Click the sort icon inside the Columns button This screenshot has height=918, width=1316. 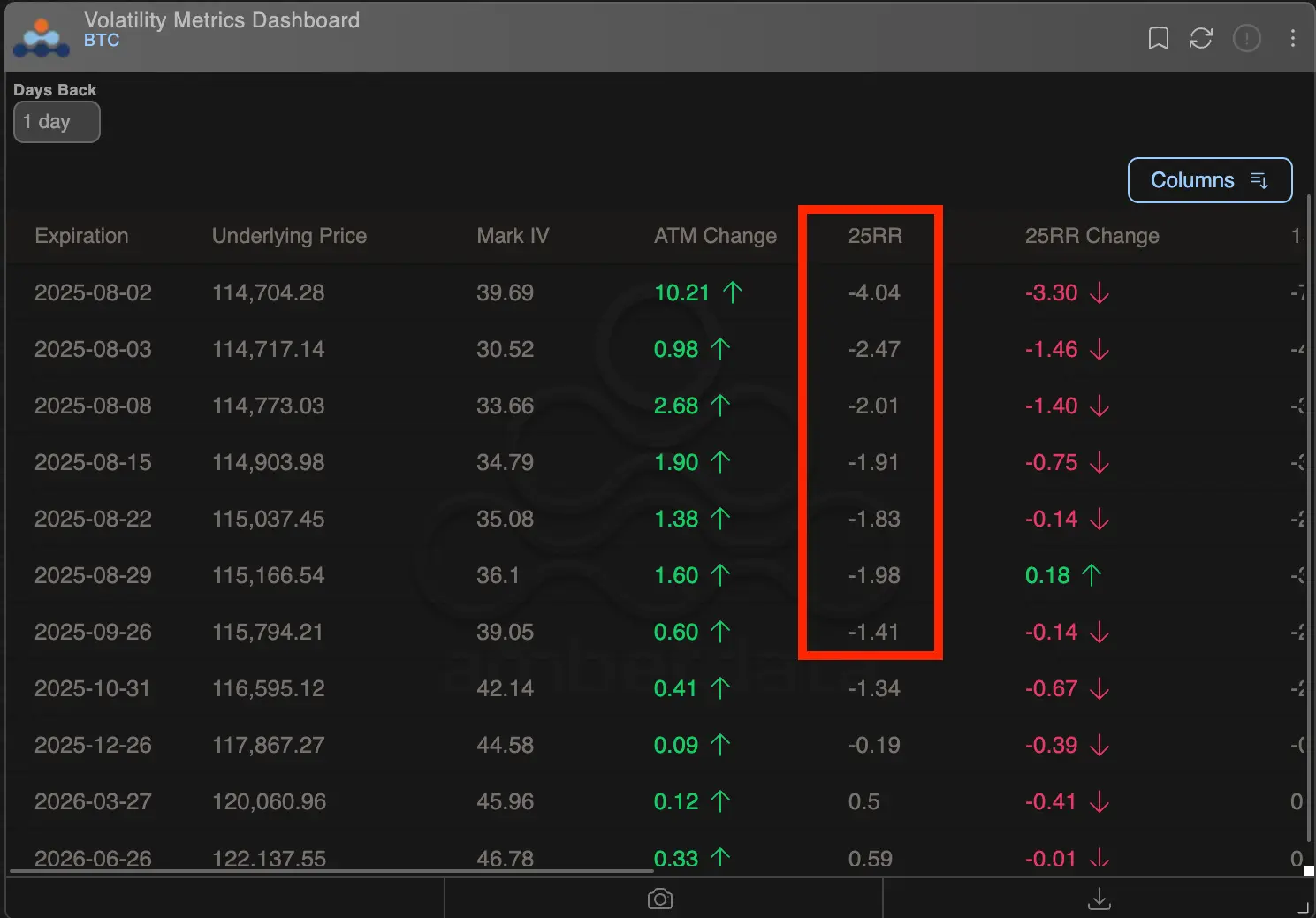(1259, 179)
